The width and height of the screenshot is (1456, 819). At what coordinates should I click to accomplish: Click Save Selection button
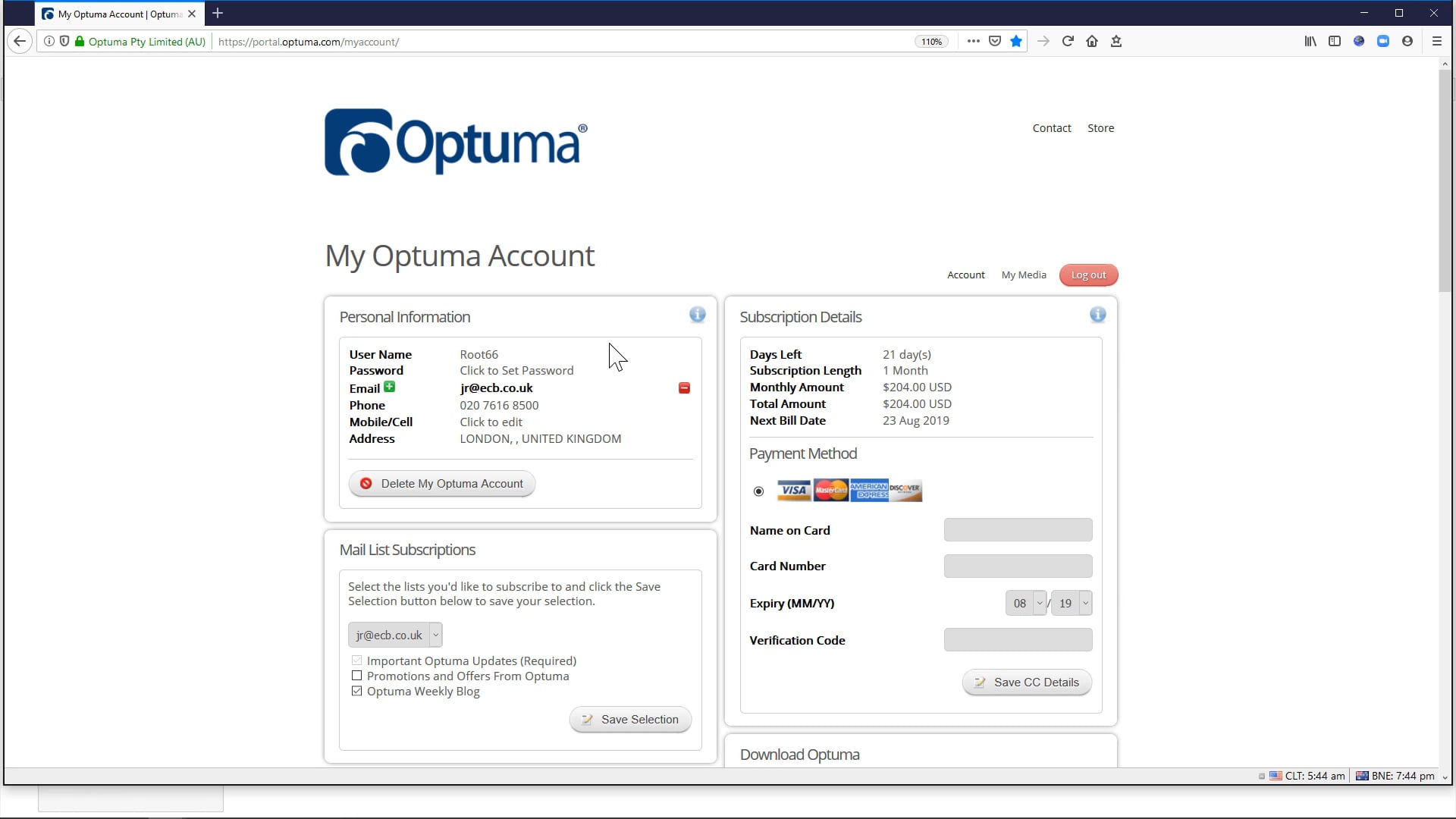(630, 720)
